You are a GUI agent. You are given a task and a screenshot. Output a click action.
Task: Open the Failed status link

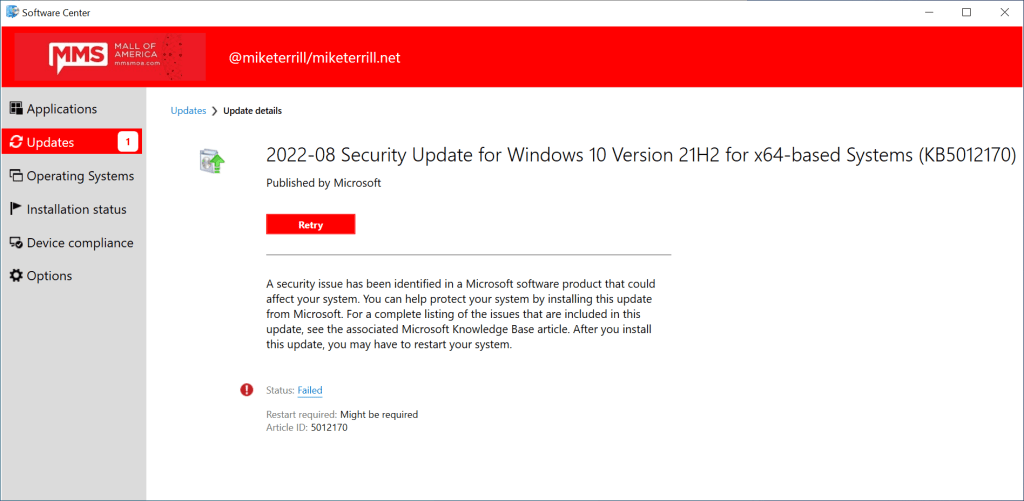[310, 390]
